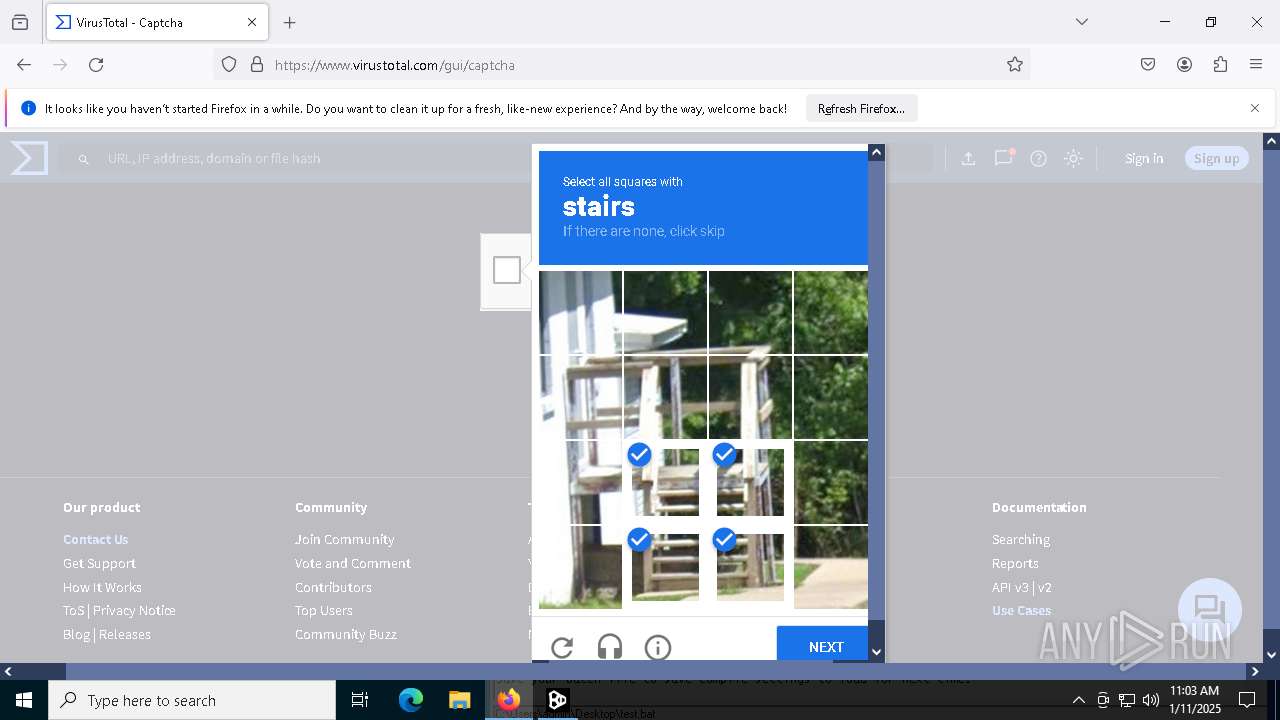Viewport: 1280px width, 720px height.
Task: Open Firefox application hamburger menu
Action: tap(1256, 65)
